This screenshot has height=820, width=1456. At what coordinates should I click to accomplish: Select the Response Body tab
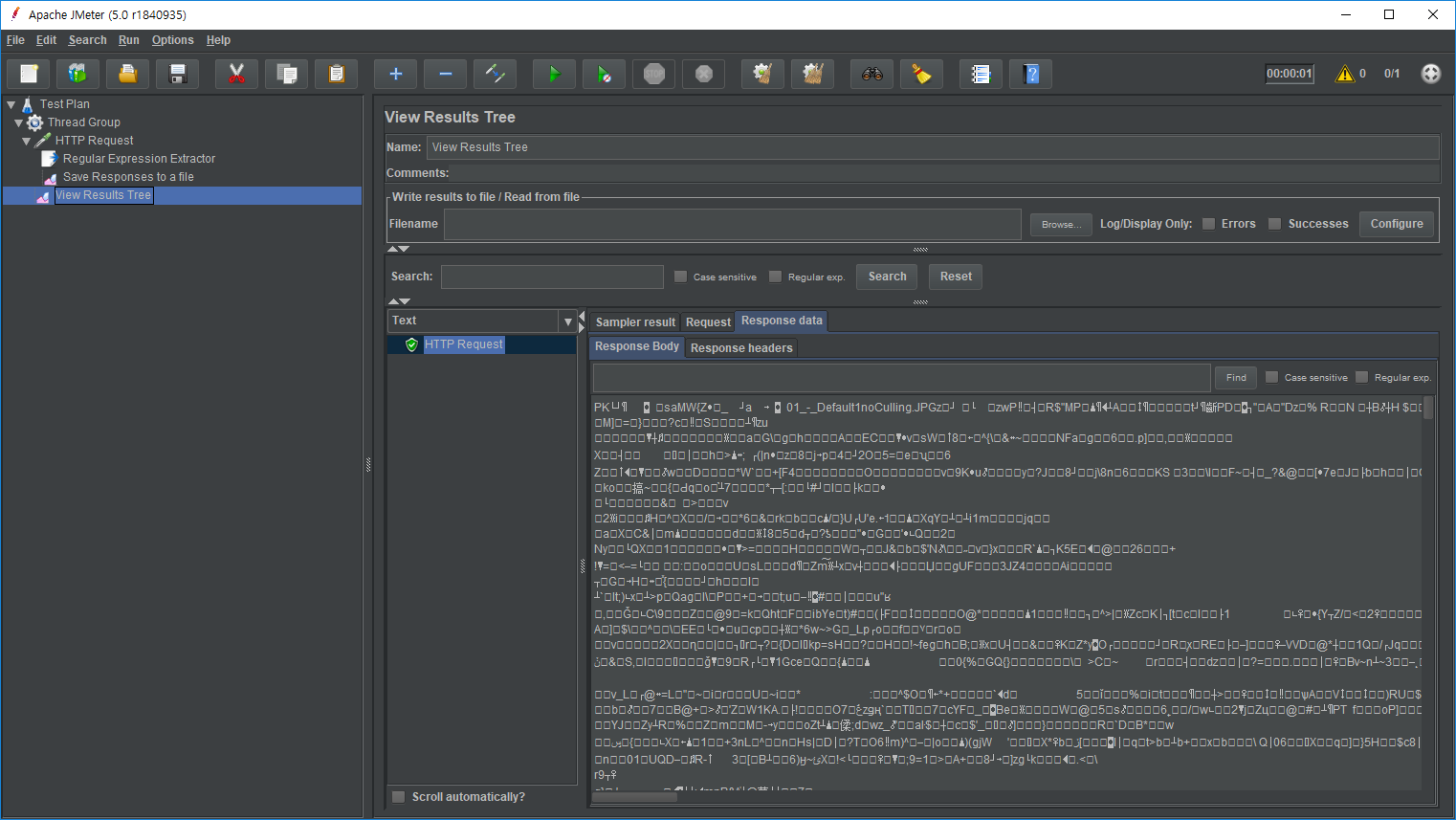coord(637,346)
